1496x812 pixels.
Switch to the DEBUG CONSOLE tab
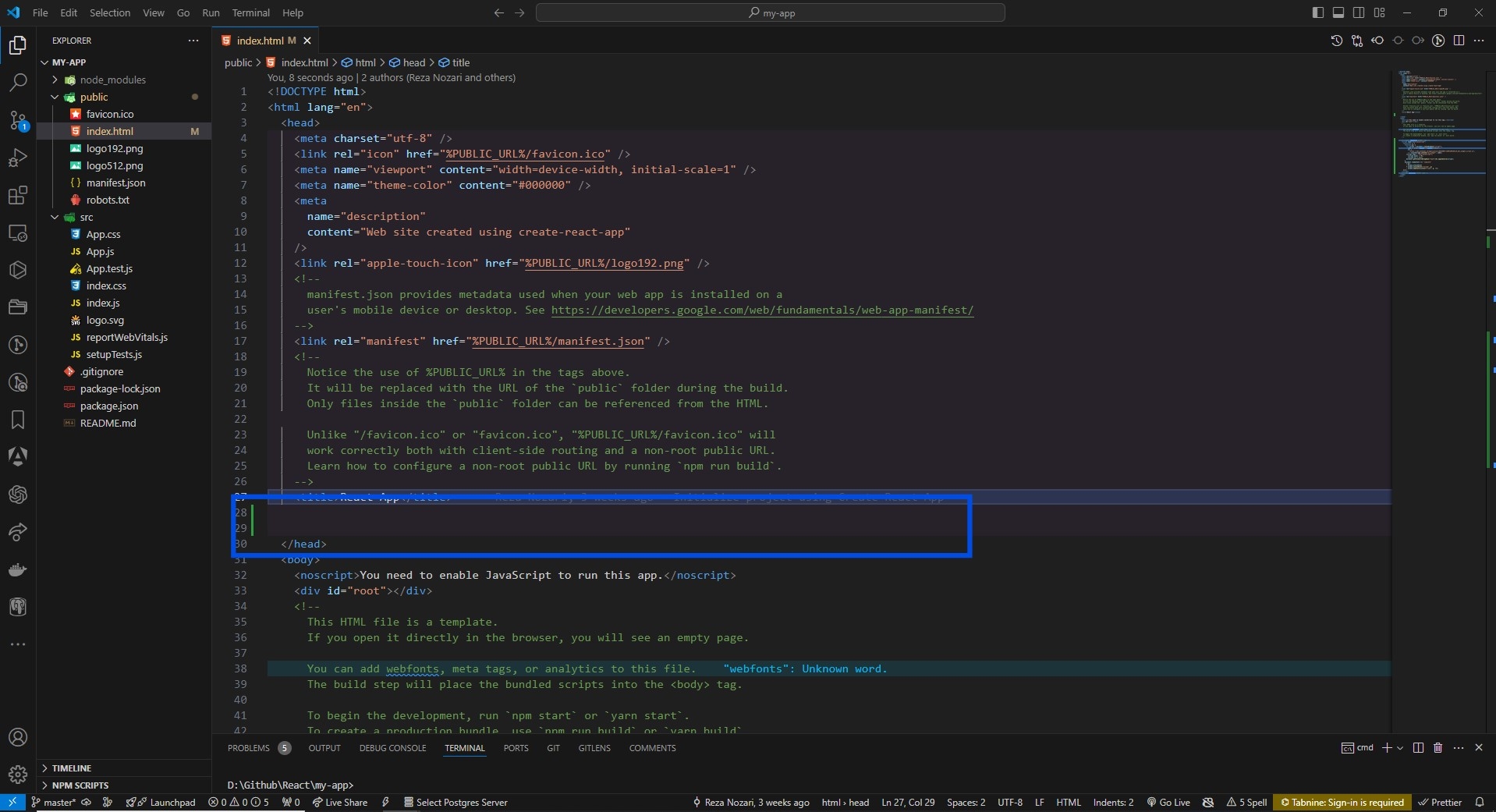(392, 748)
